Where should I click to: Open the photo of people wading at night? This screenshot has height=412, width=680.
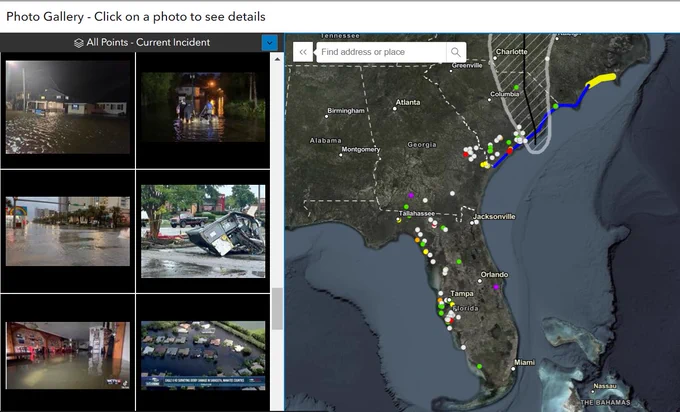(203, 107)
